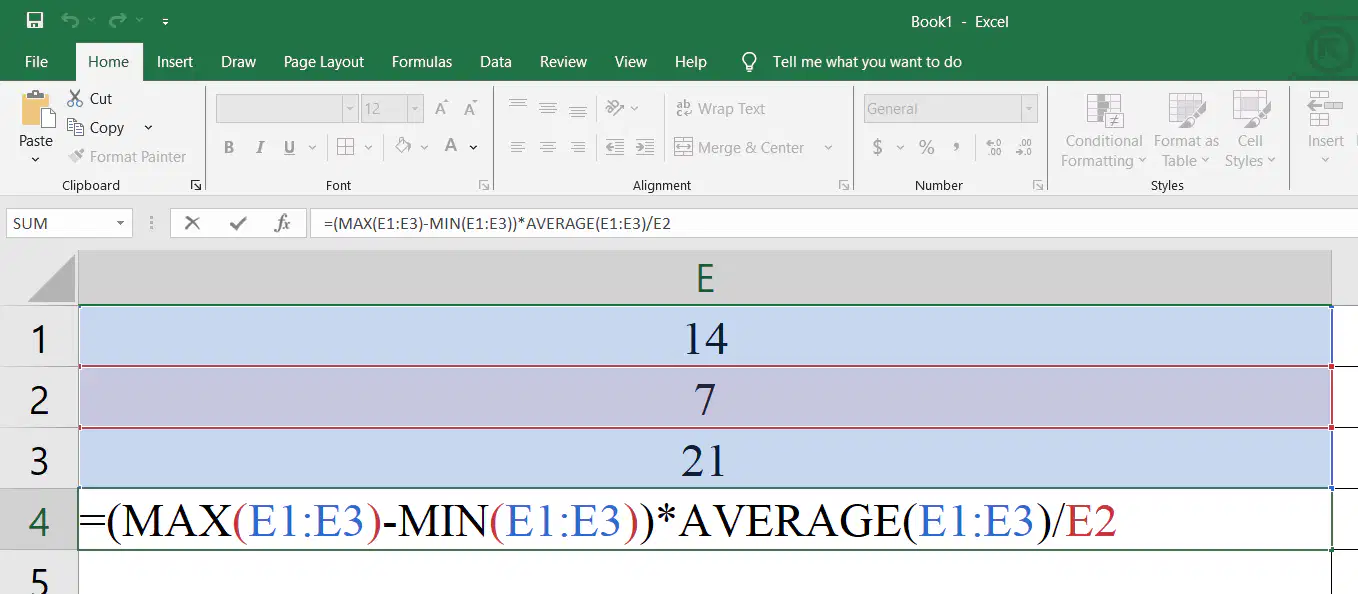1358x594 pixels.
Task: Align text to the right
Action: click(x=578, y=147)
